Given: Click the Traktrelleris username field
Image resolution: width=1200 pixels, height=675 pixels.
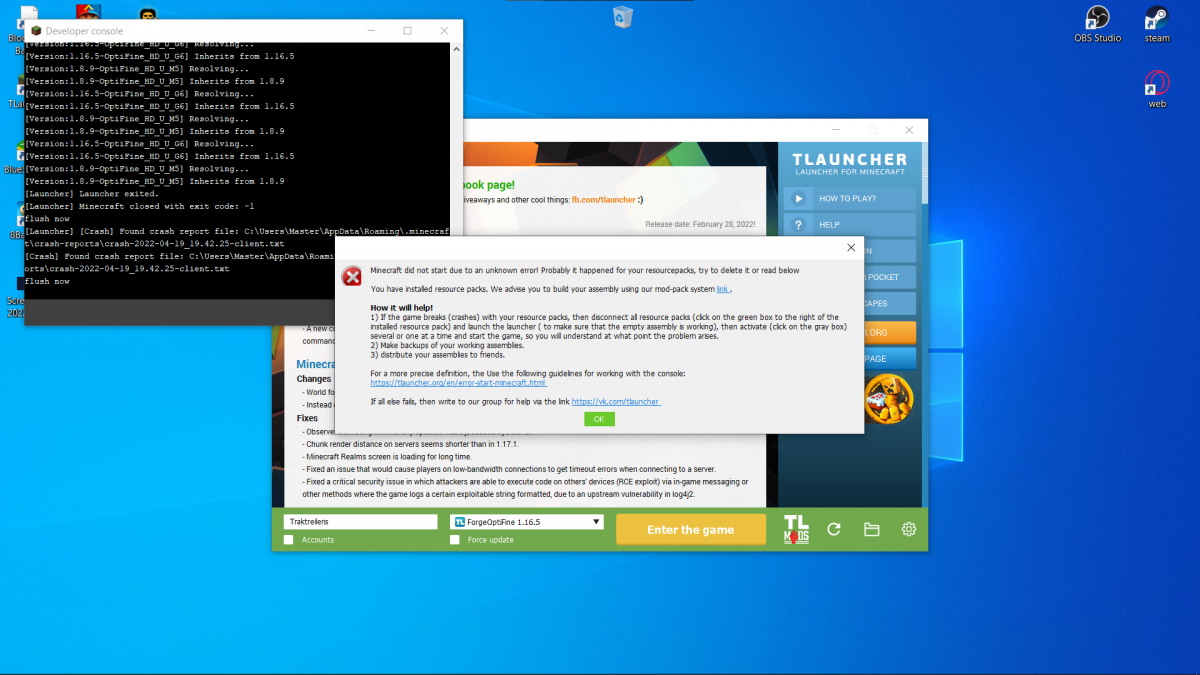Looking at the screenshot, I should point(361,521).
